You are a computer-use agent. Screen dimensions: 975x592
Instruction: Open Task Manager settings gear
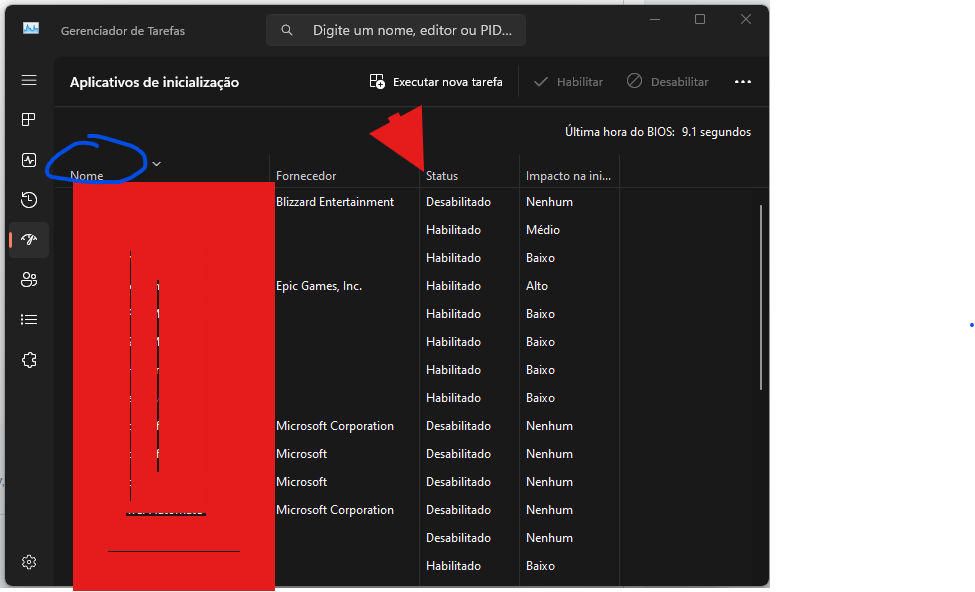(x=29, y=562)
